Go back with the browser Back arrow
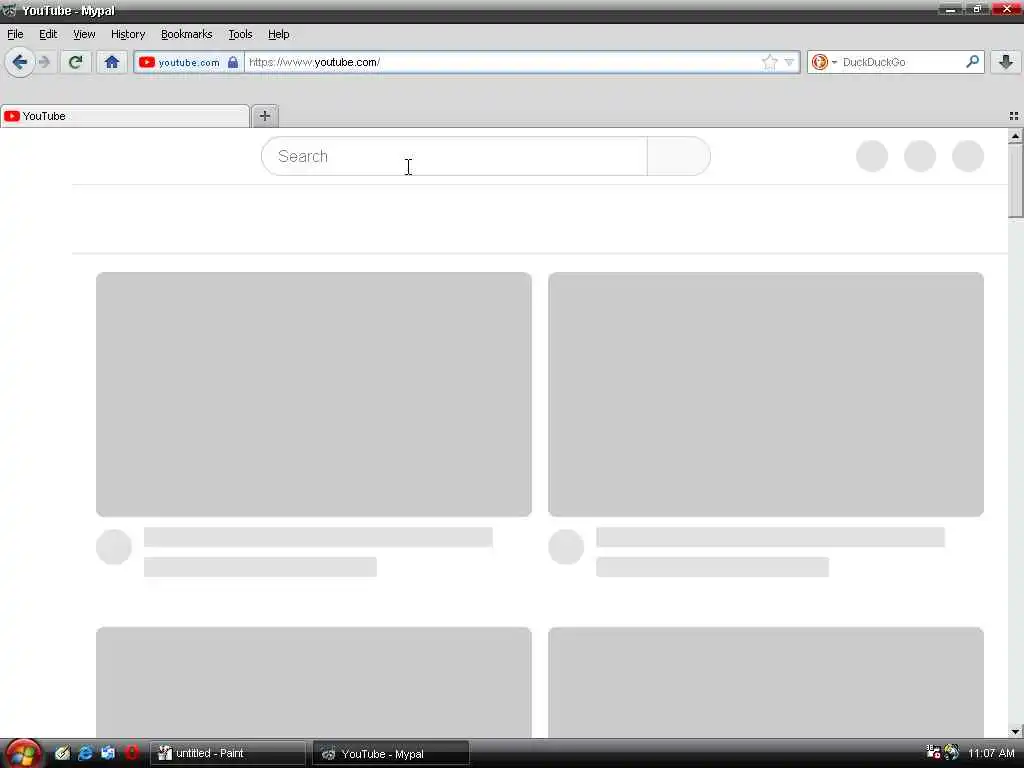Image resolution: width=1024 pixels, height=768 pixels. pos(20,62)
